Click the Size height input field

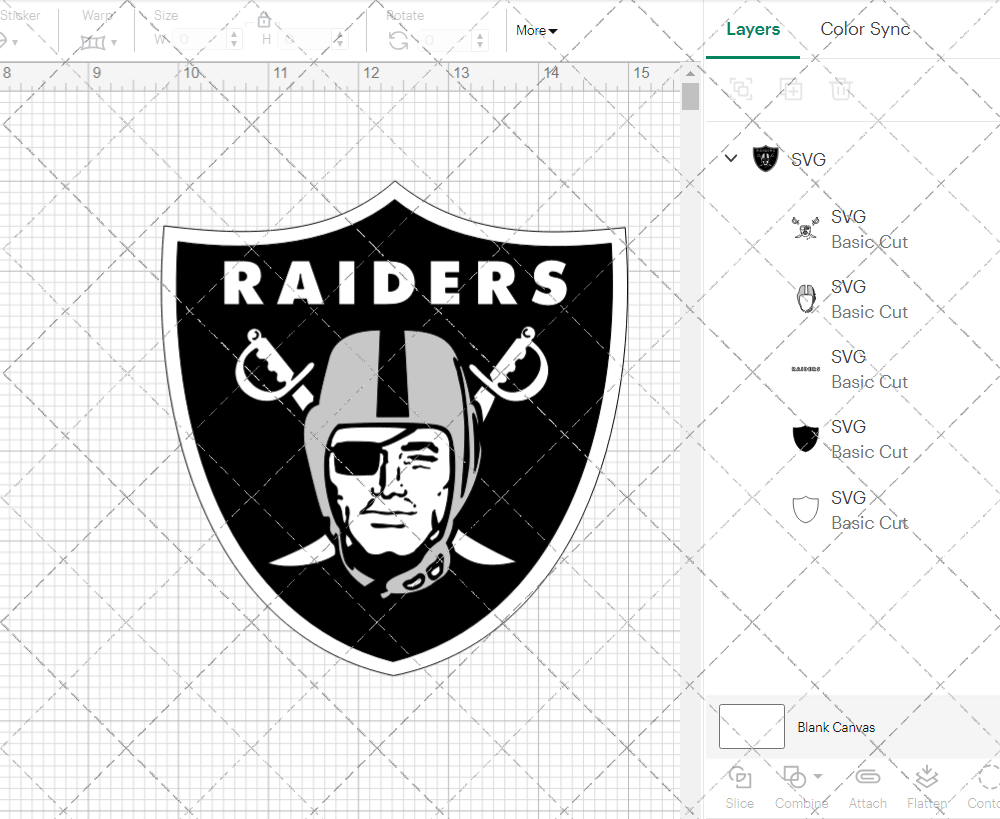[x=305, y=40]
